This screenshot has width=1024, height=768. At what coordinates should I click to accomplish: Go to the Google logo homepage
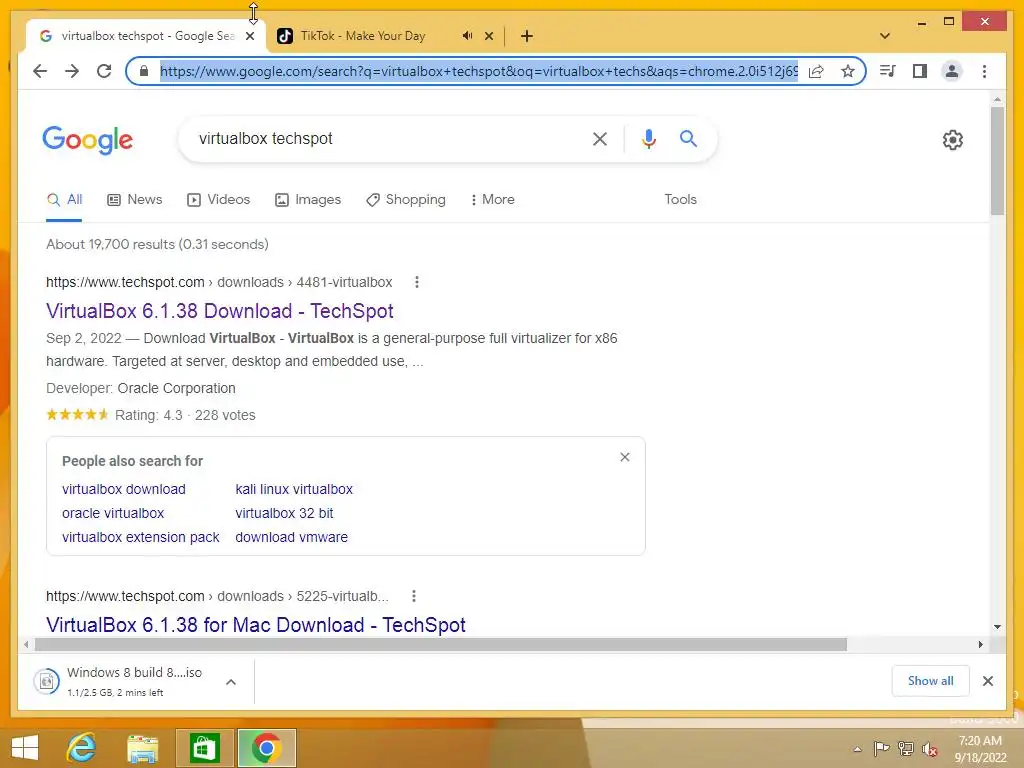click(x=88, y=140)
